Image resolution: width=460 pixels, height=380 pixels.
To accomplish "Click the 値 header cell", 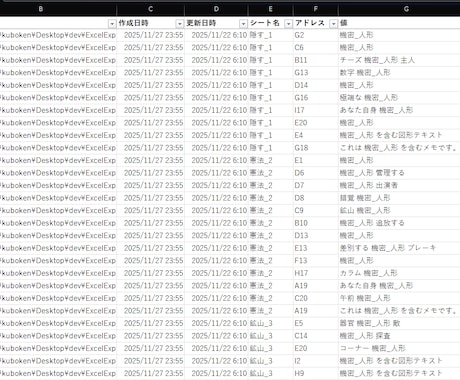I will 399,23.
